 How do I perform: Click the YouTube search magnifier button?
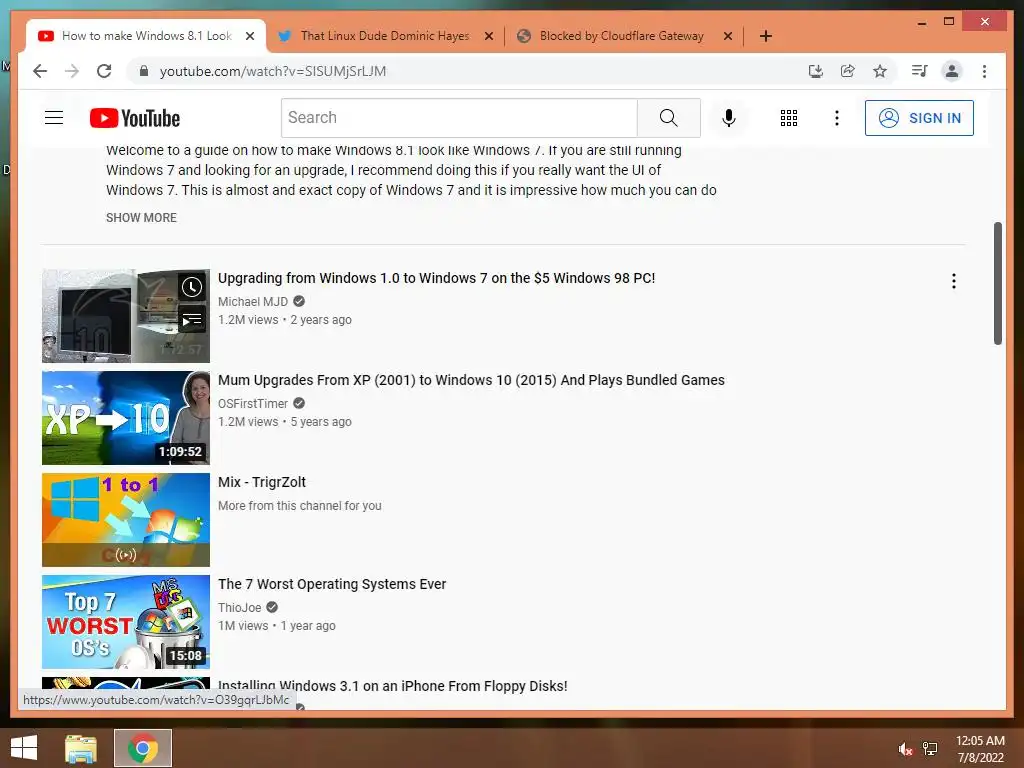[x=669, y=118]
